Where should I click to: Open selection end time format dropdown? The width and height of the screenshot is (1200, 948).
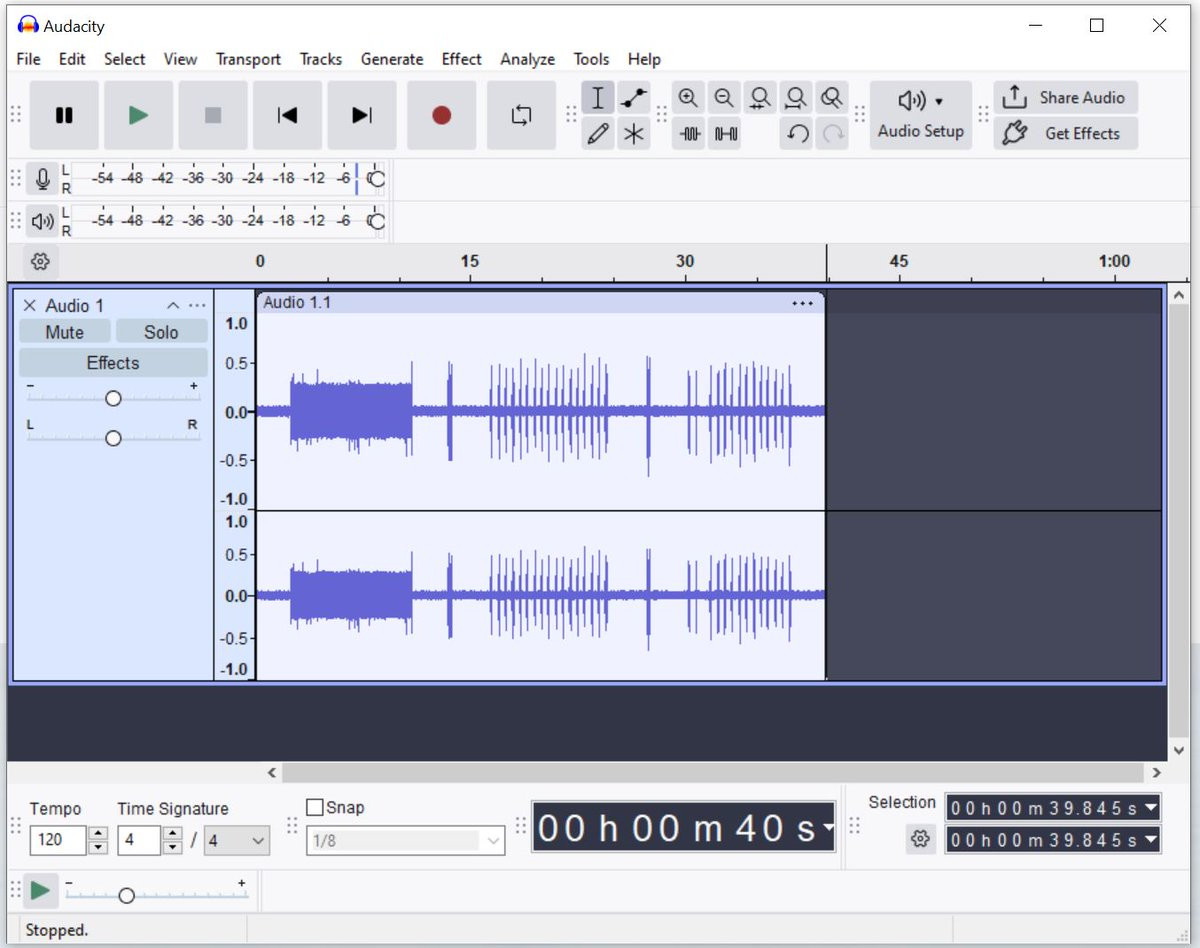pos(1151,840)
